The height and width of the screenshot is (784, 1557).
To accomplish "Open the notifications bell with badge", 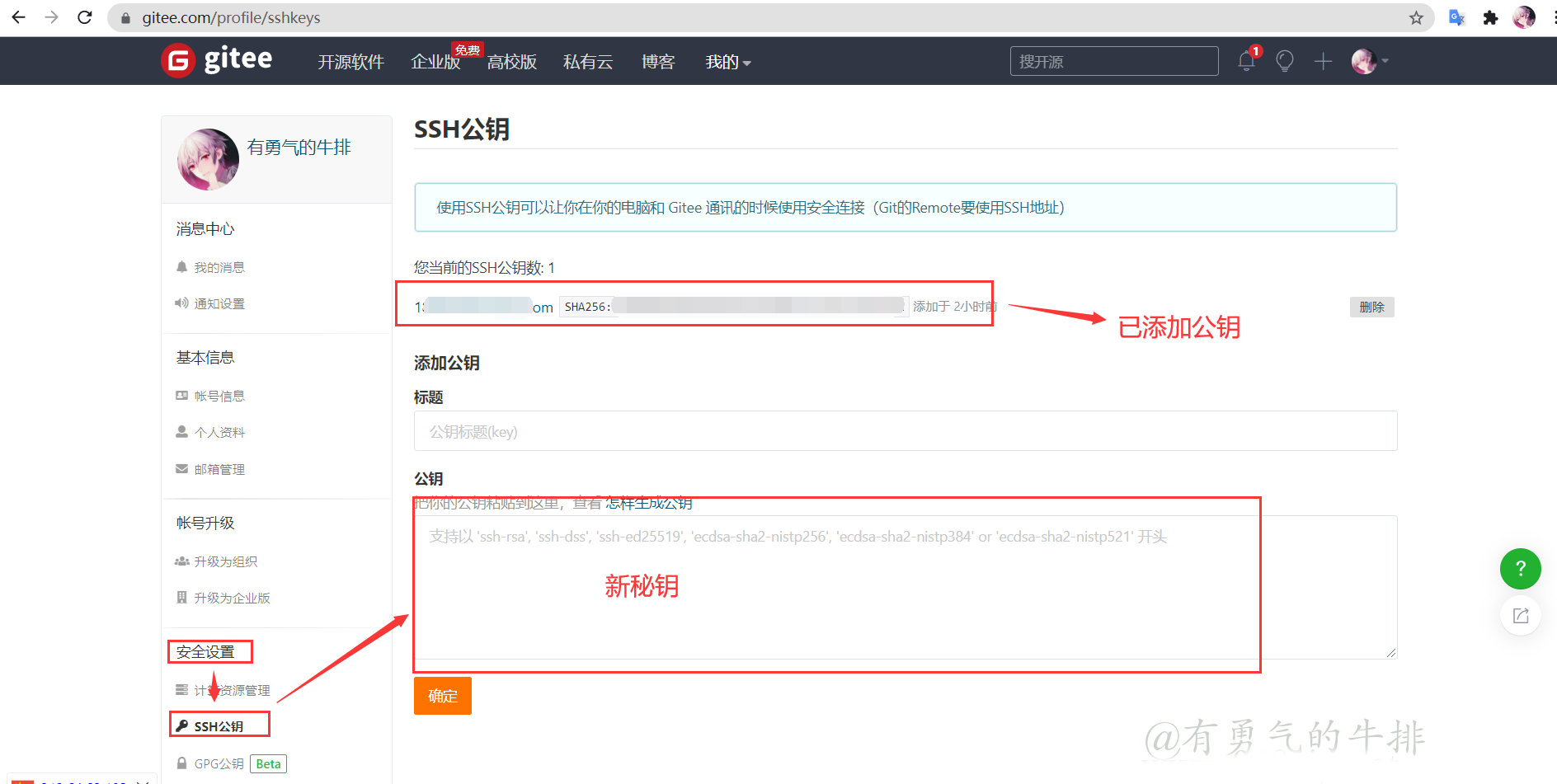I will pos(1246,60).
